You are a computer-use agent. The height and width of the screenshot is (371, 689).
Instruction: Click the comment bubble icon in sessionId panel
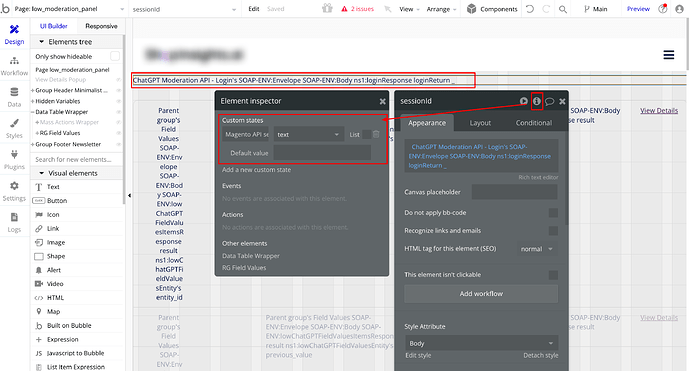549,101
